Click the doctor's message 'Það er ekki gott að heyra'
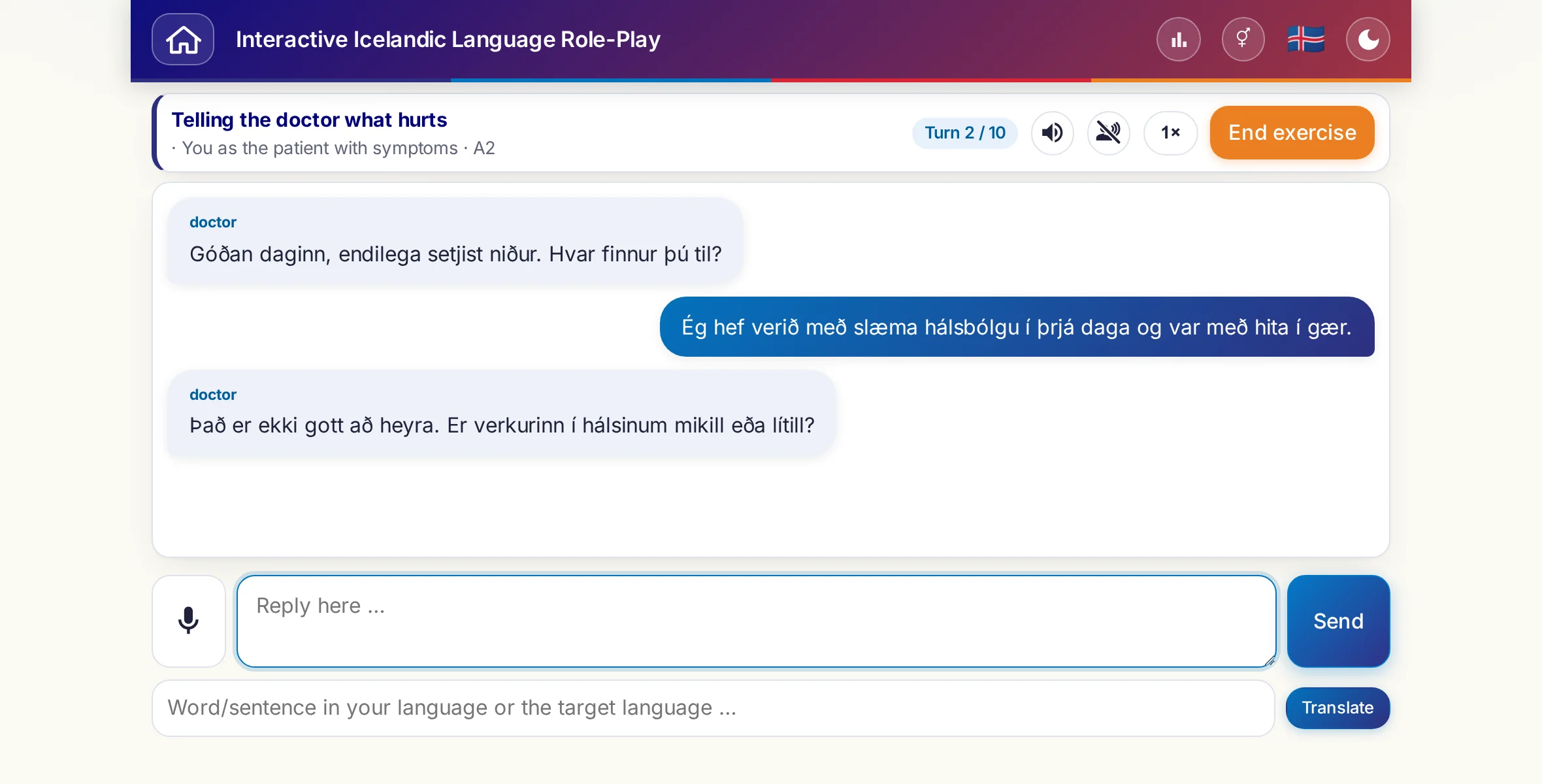The image size is (1542, 784). click(502, 413)
